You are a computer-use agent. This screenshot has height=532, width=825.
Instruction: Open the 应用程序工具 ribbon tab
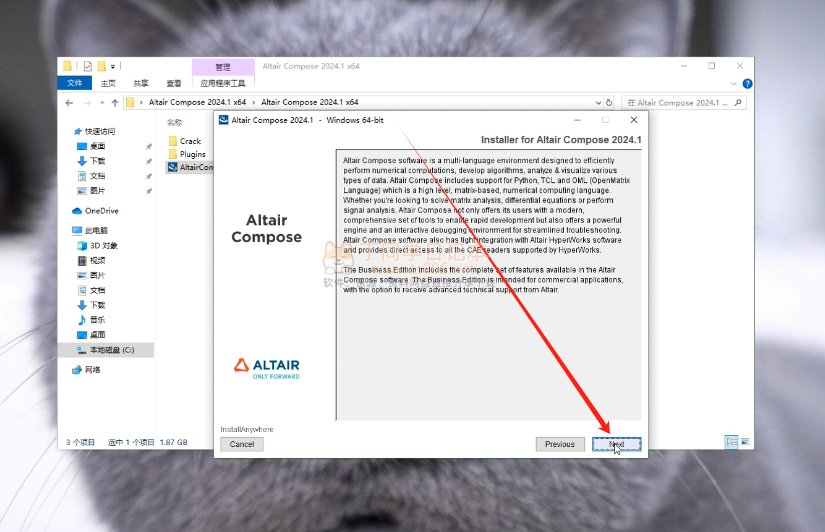pos(223,83)
